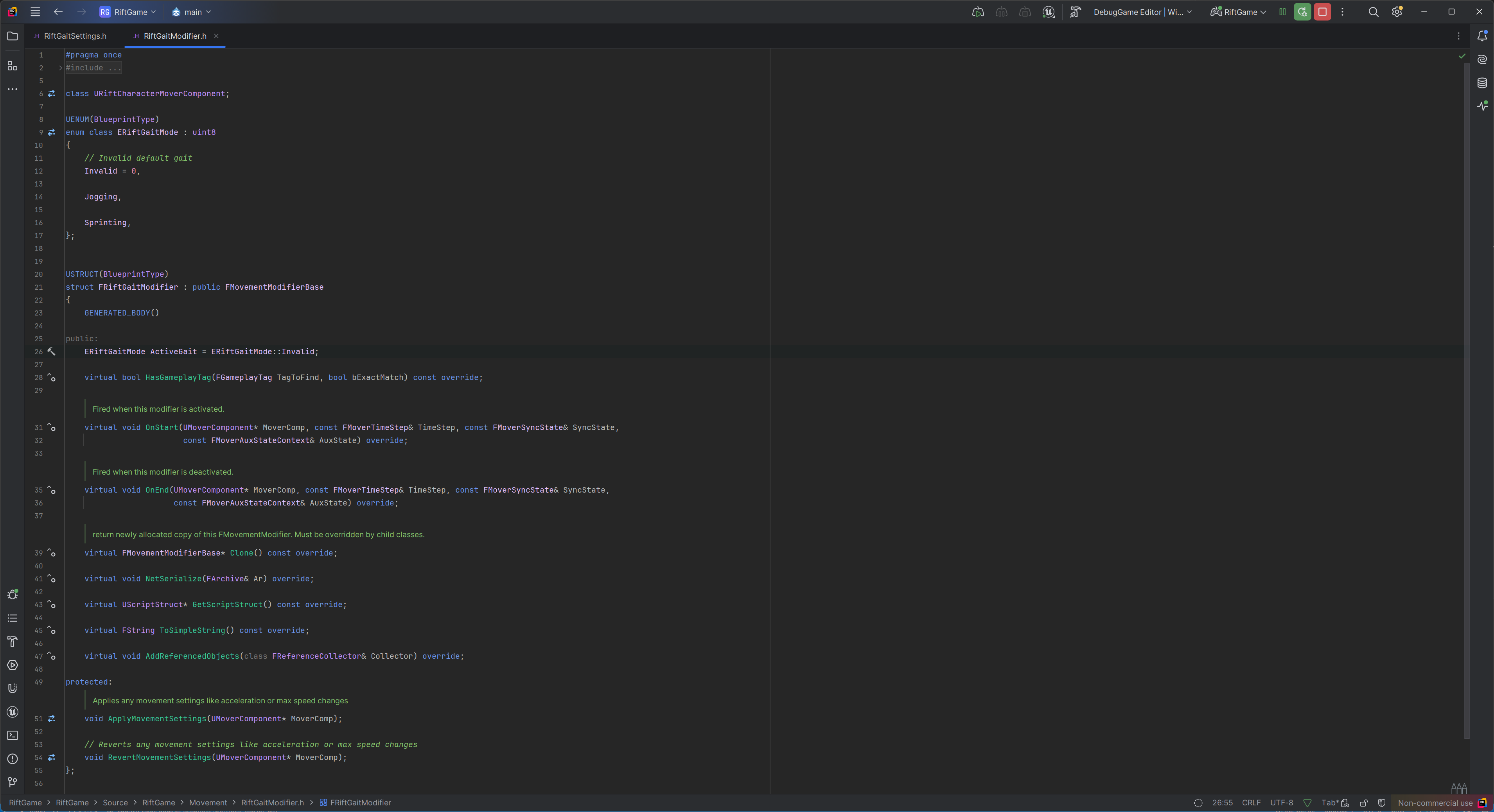Open the Tab* indentation selector
This screenshot has height=812, width=1494.
1330,803
